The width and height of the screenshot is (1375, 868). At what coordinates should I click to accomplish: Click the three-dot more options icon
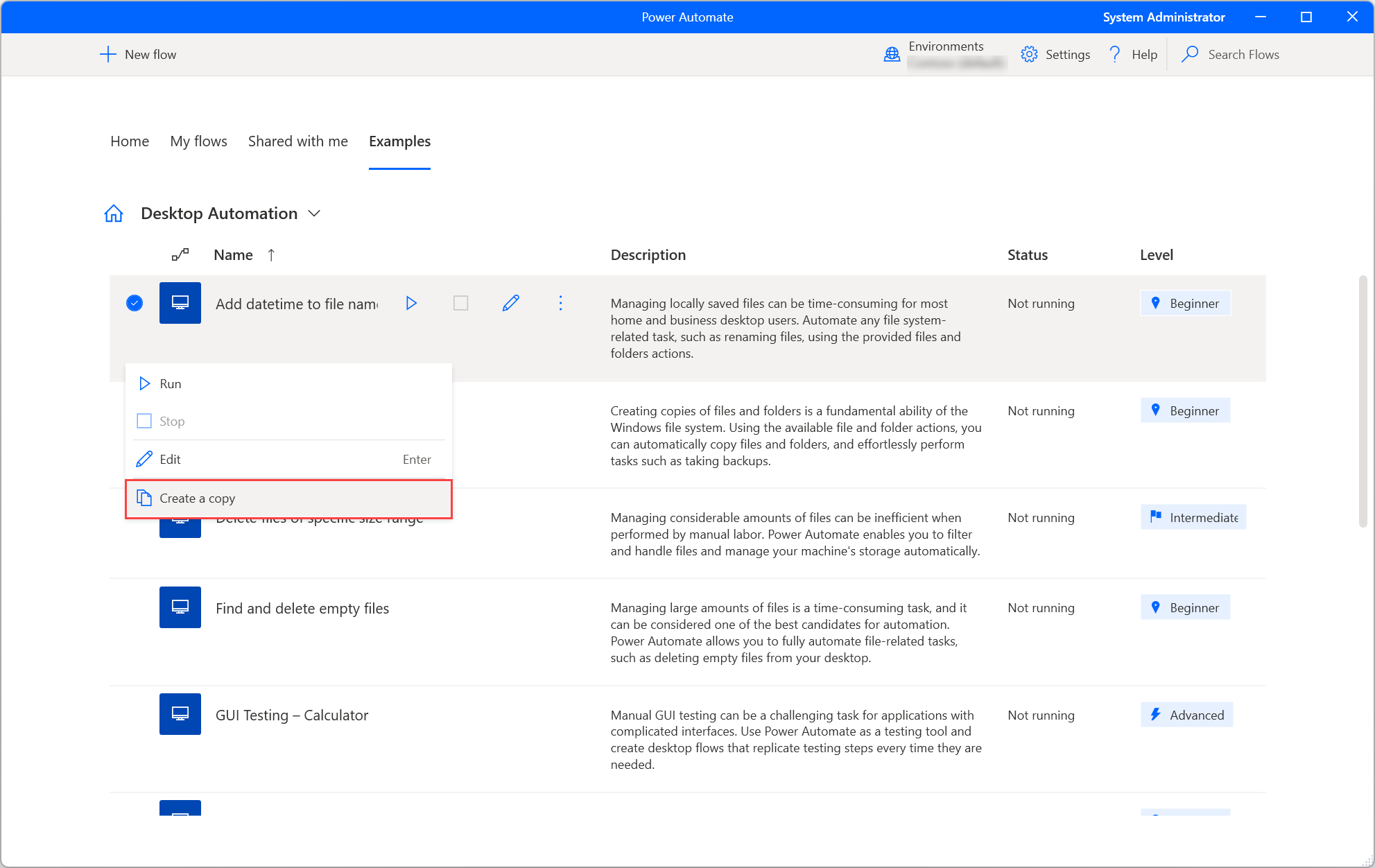point(561,303)
